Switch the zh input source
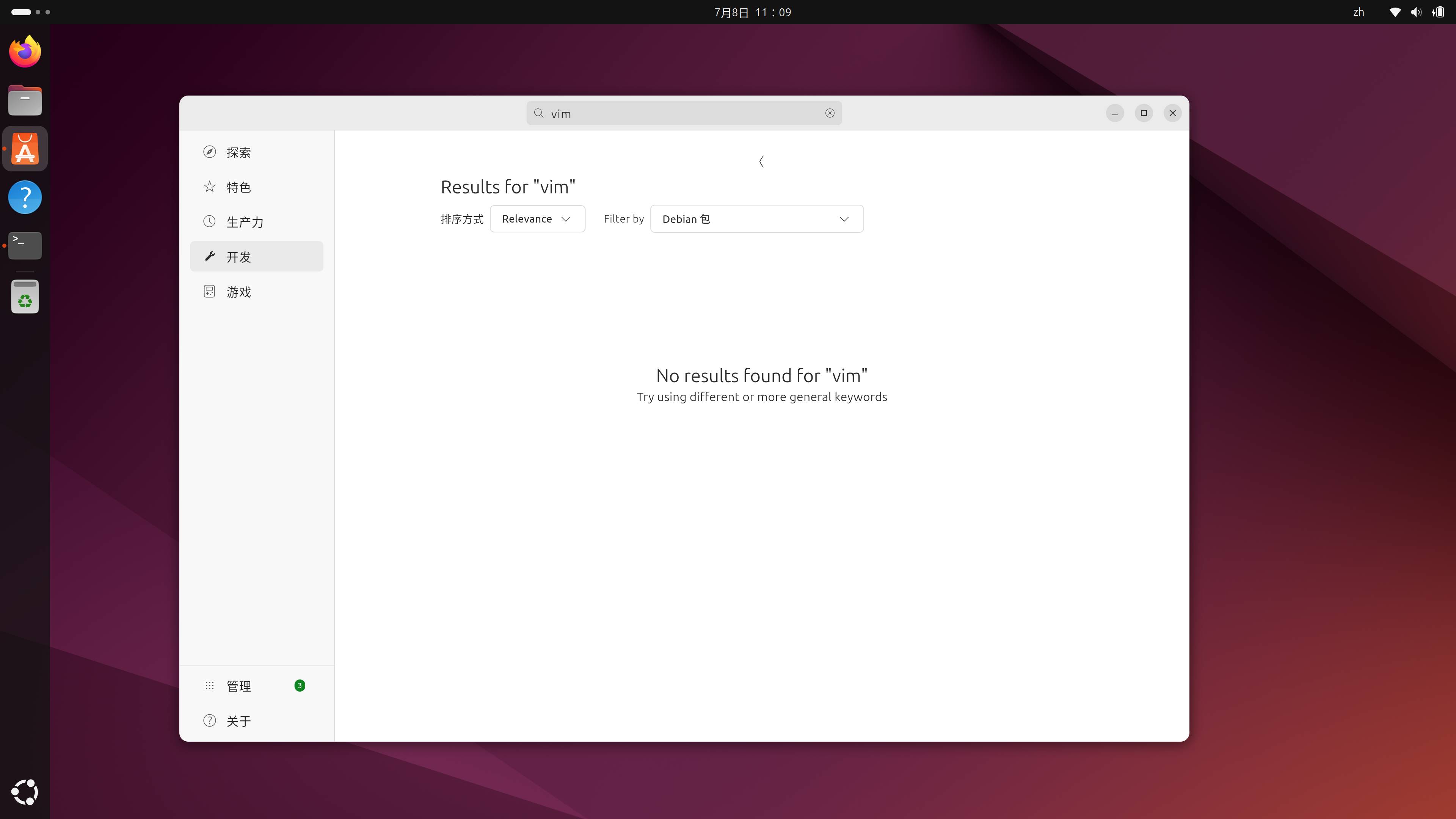The height and width of the screenshot is (819, 1456). pos(1359,12)
